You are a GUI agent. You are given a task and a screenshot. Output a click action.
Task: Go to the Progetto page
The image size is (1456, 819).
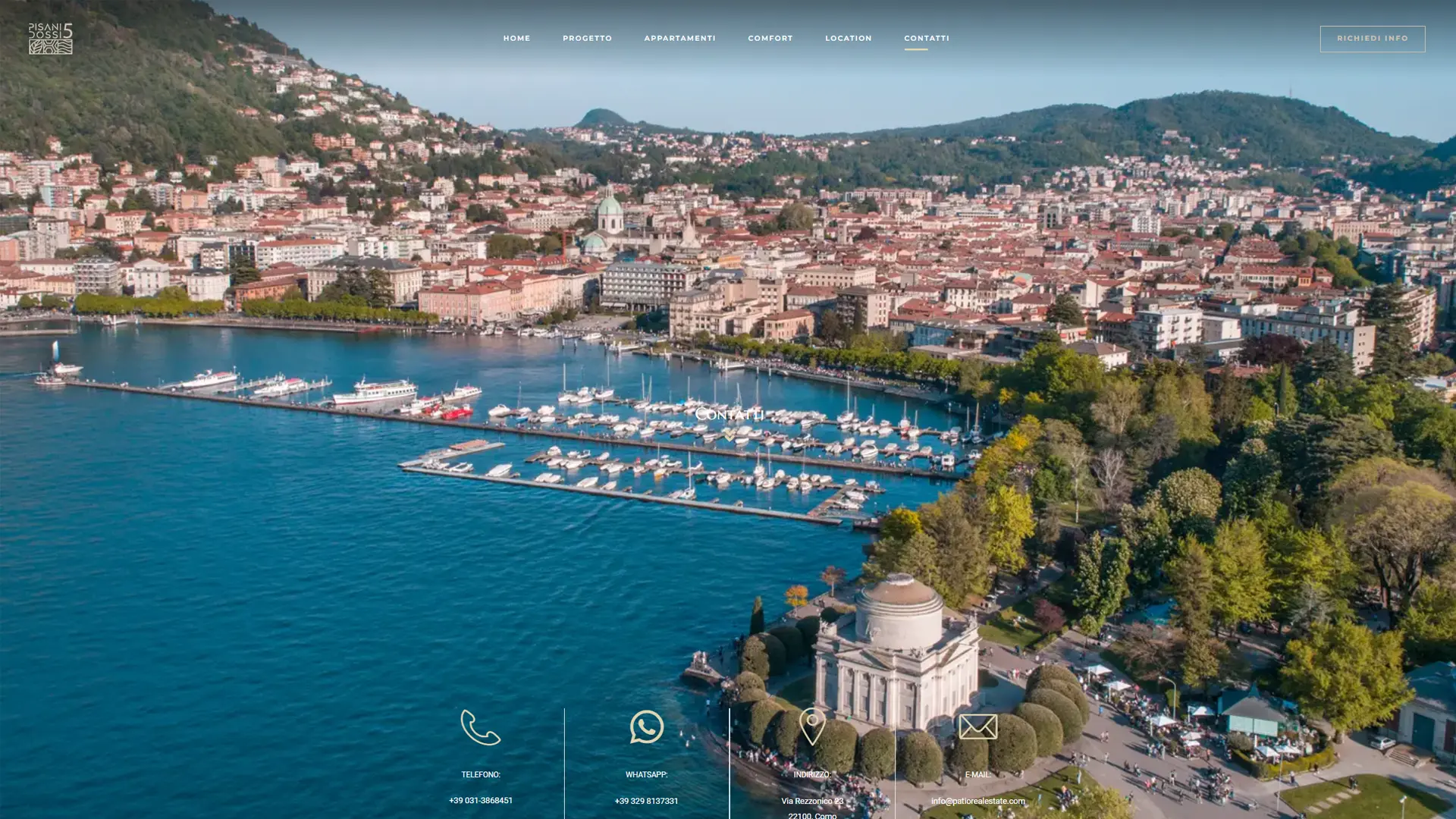[x=587, y=38]
